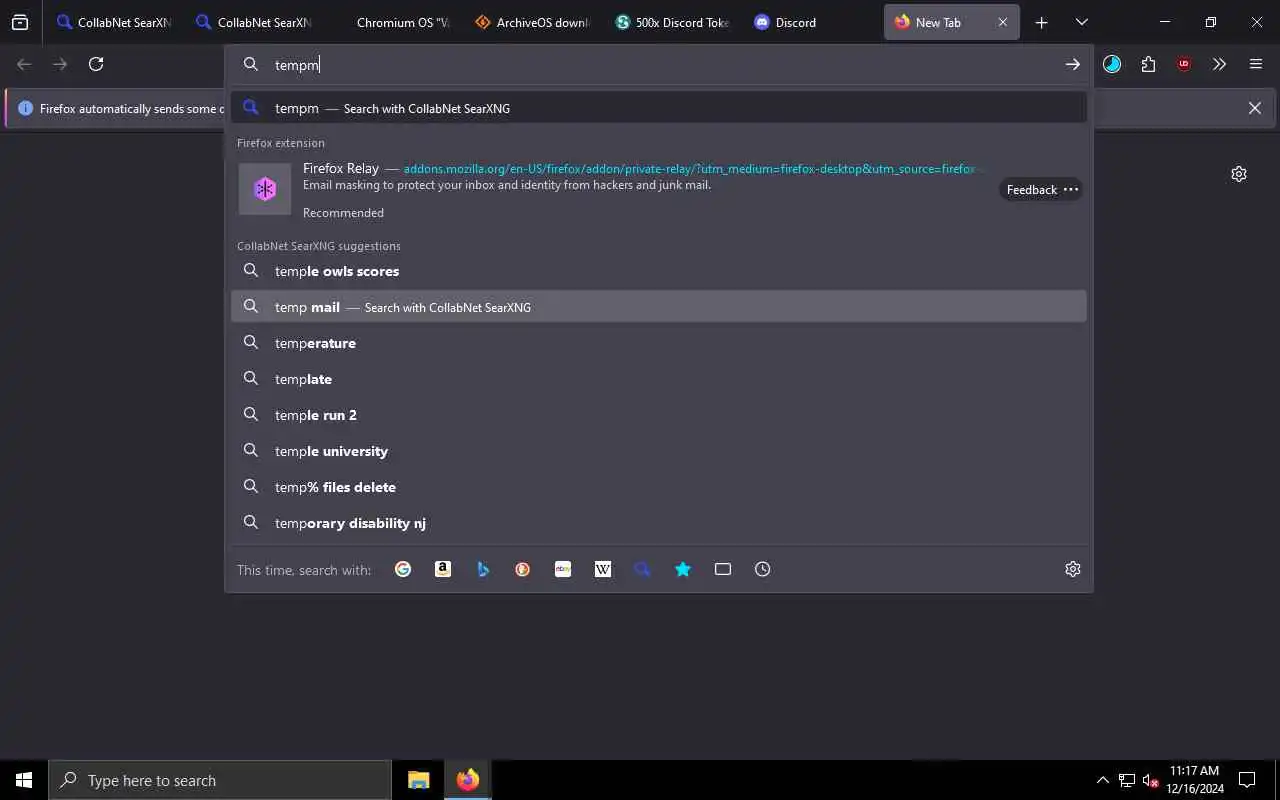Open Firefox Relay suggestion options menu
The width and height of the screenshot is (1280, 800).
click(x=1071, y=189)
